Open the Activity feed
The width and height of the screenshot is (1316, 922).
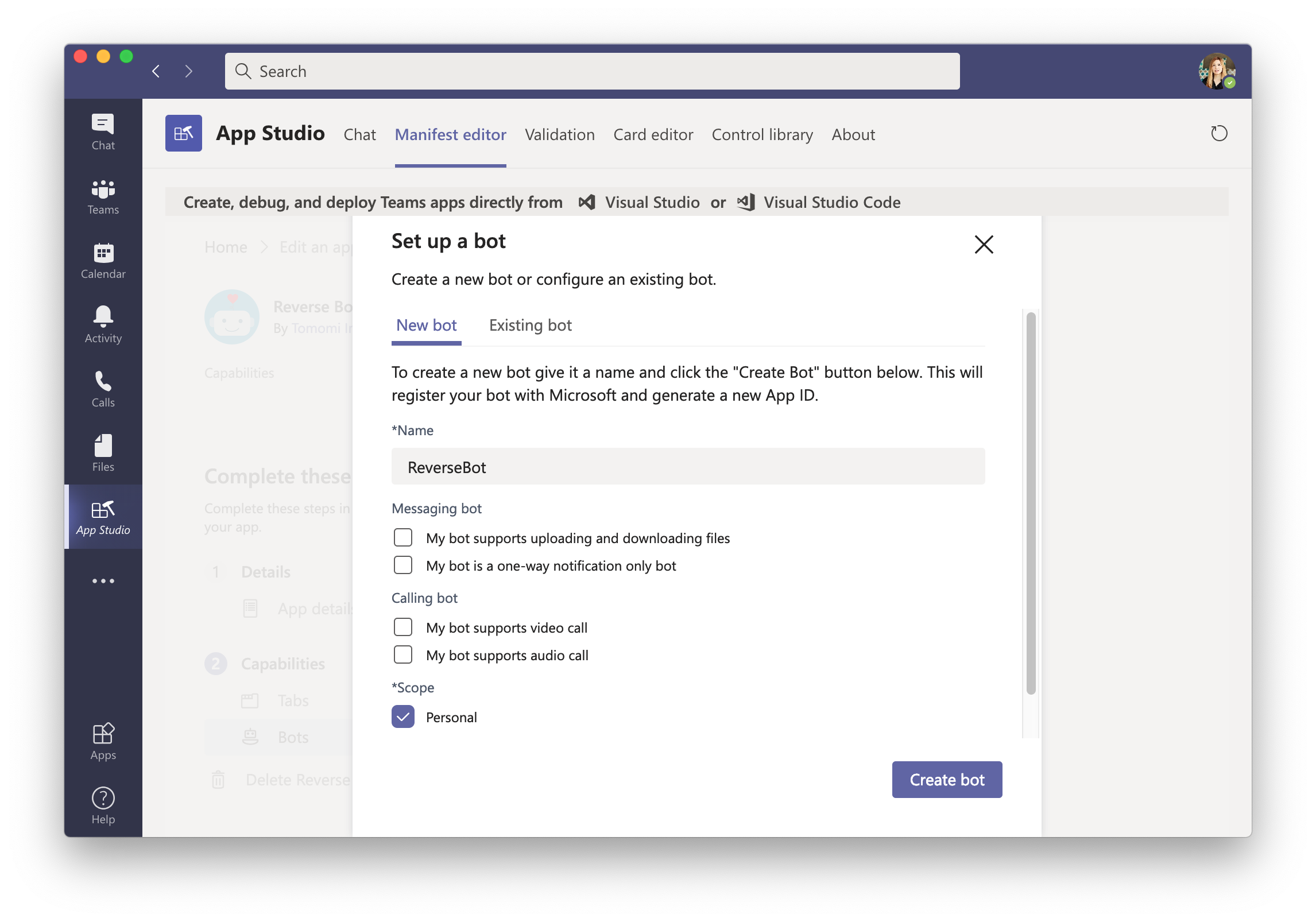tap(103, 325)
